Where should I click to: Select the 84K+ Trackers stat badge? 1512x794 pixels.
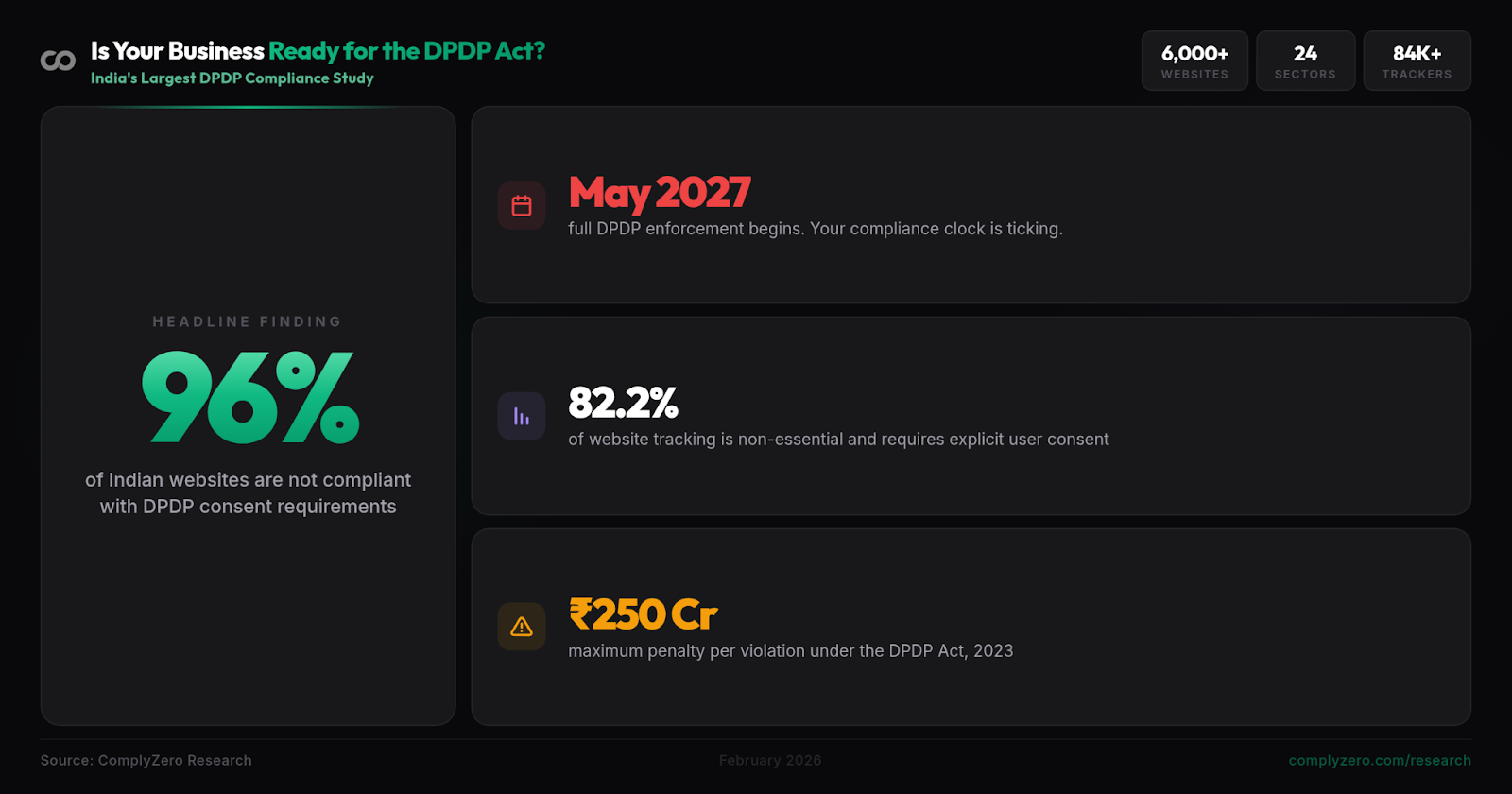coord(1417,60)
